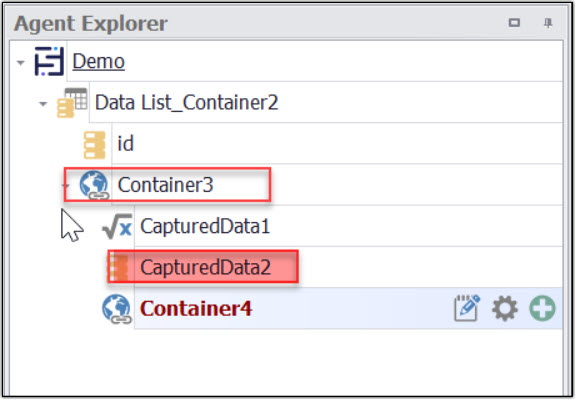Image resolution: width=576 pixels, height=400 pixels.
Task: Click the Container3 globe link icon
Action: [x=94, y=185]
